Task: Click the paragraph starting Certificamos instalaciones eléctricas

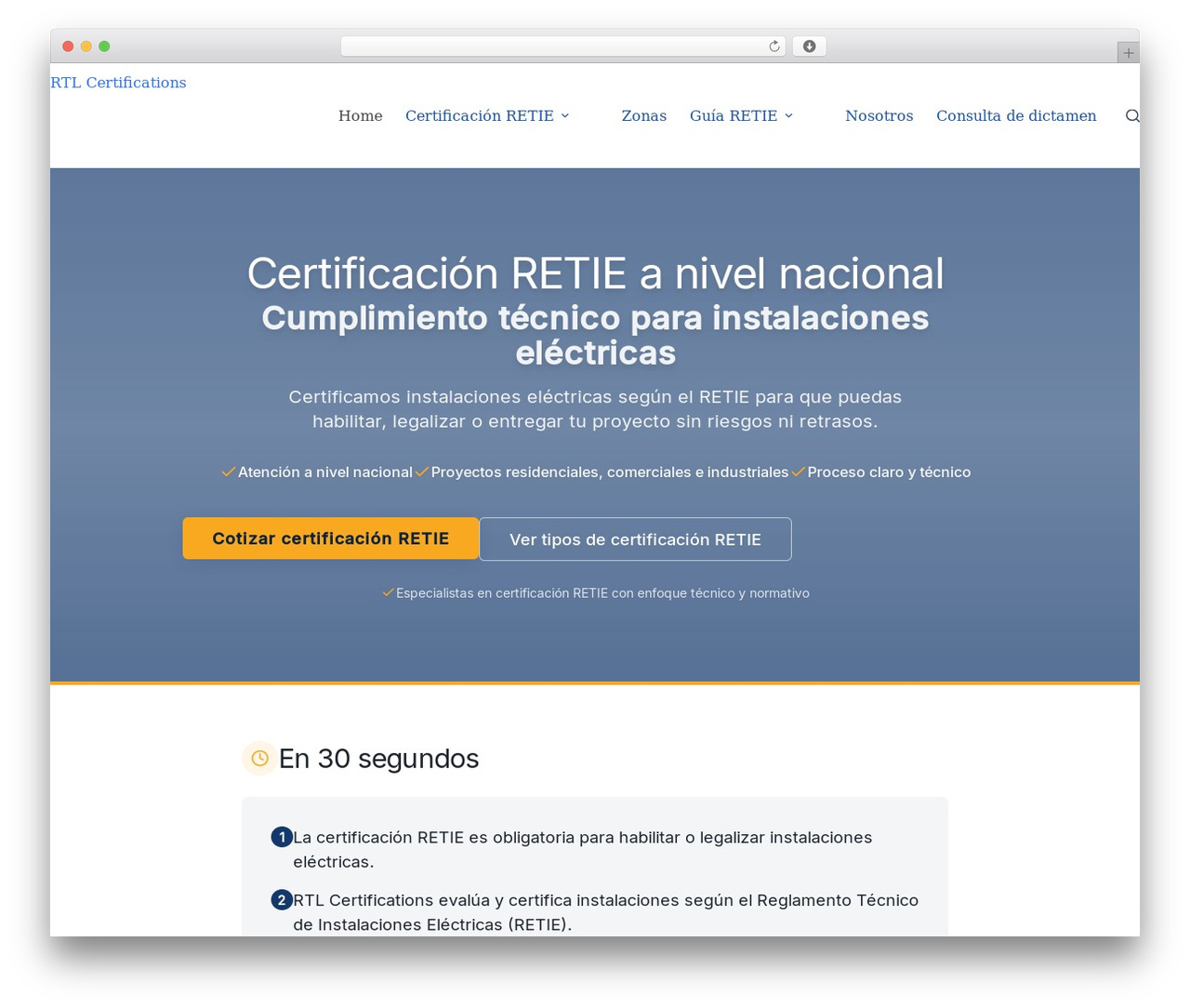Action: [595, 409]
